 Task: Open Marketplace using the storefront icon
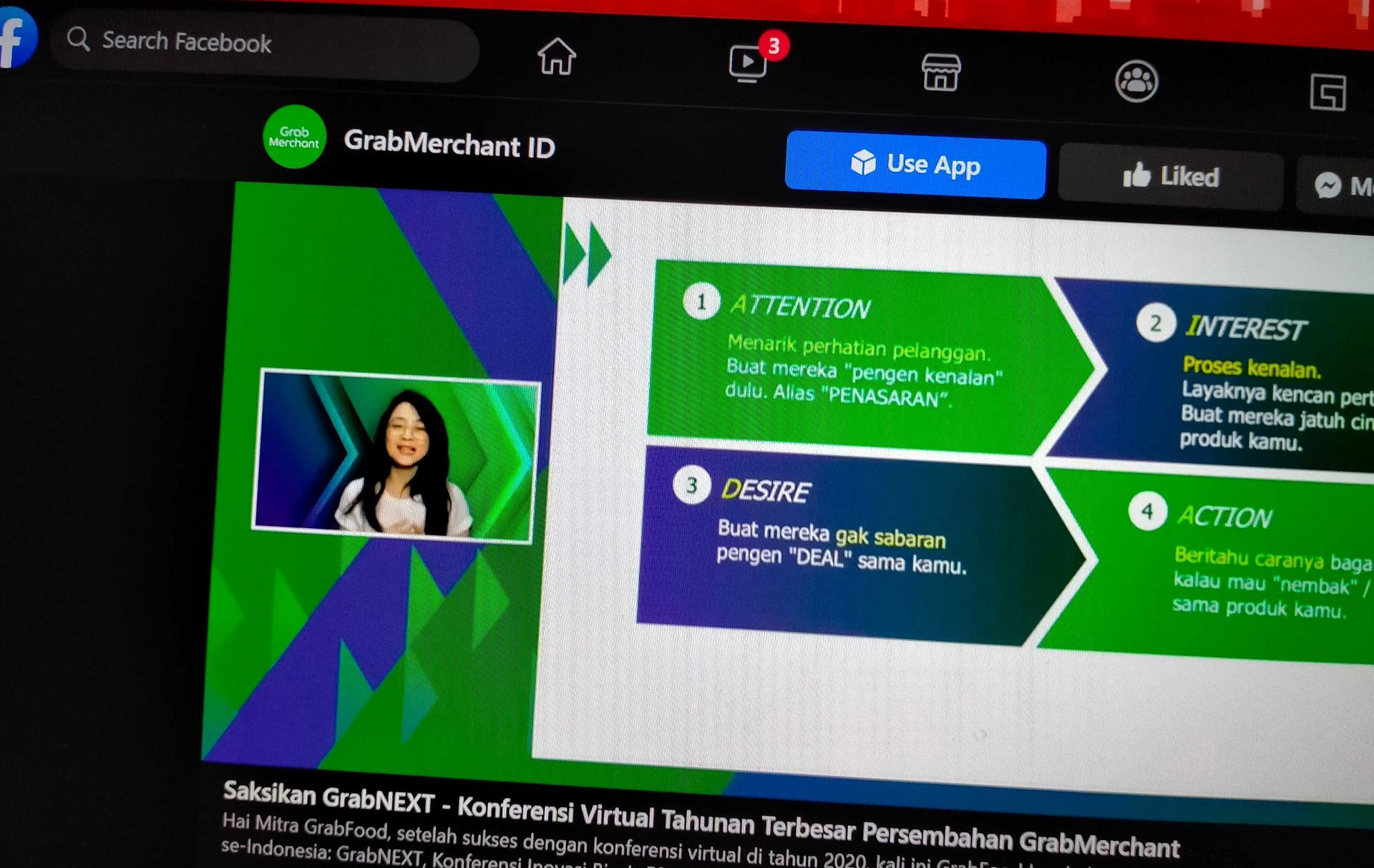pyautogui.click(x=942, y=72)
